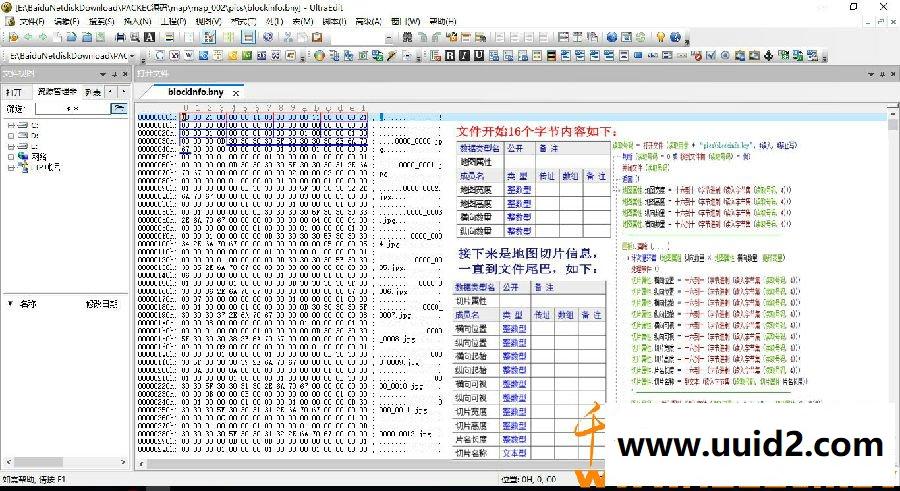
Task: Pin the 打开文件 panel
Action: point(882,74)
